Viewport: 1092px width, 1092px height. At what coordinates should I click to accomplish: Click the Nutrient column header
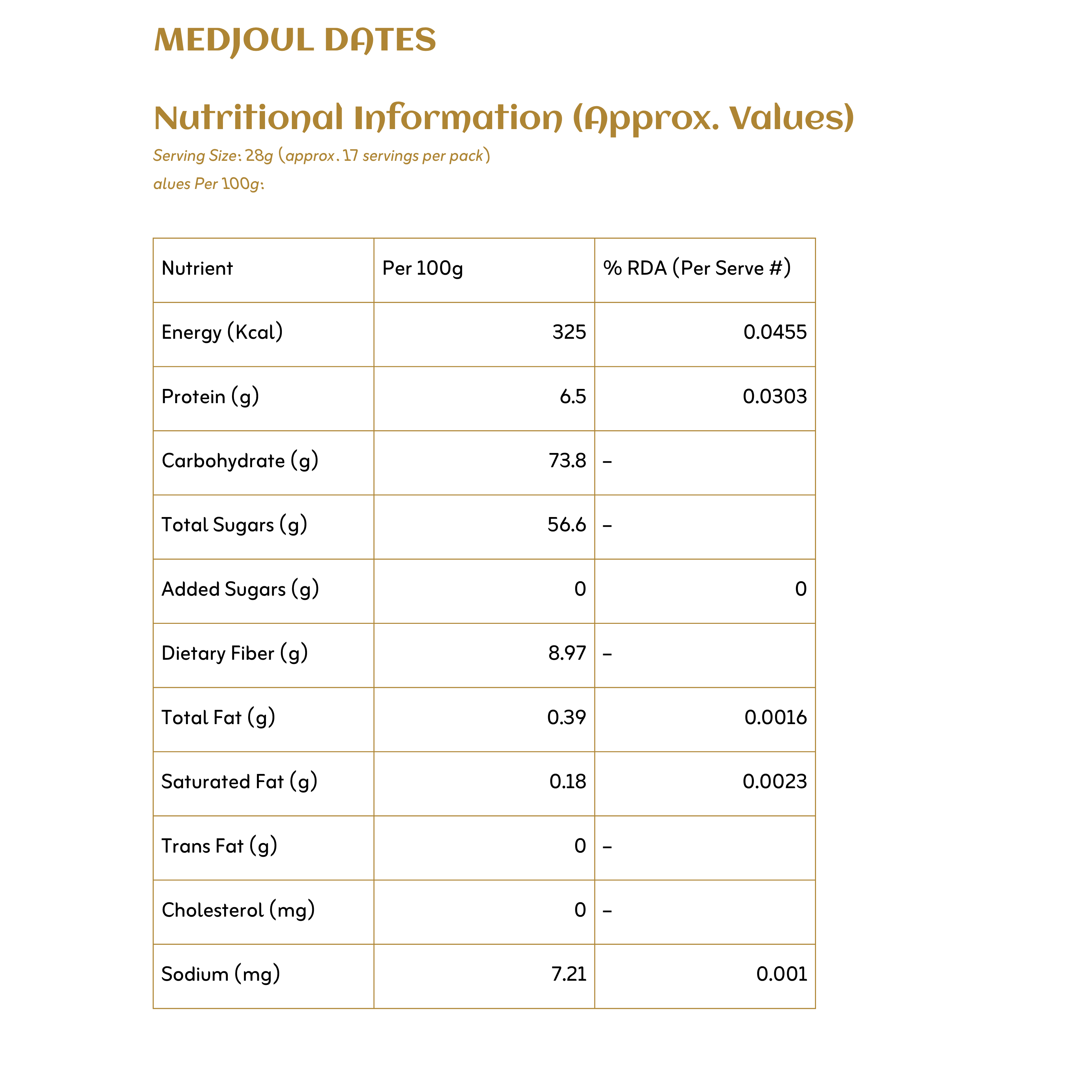[197, 268]
